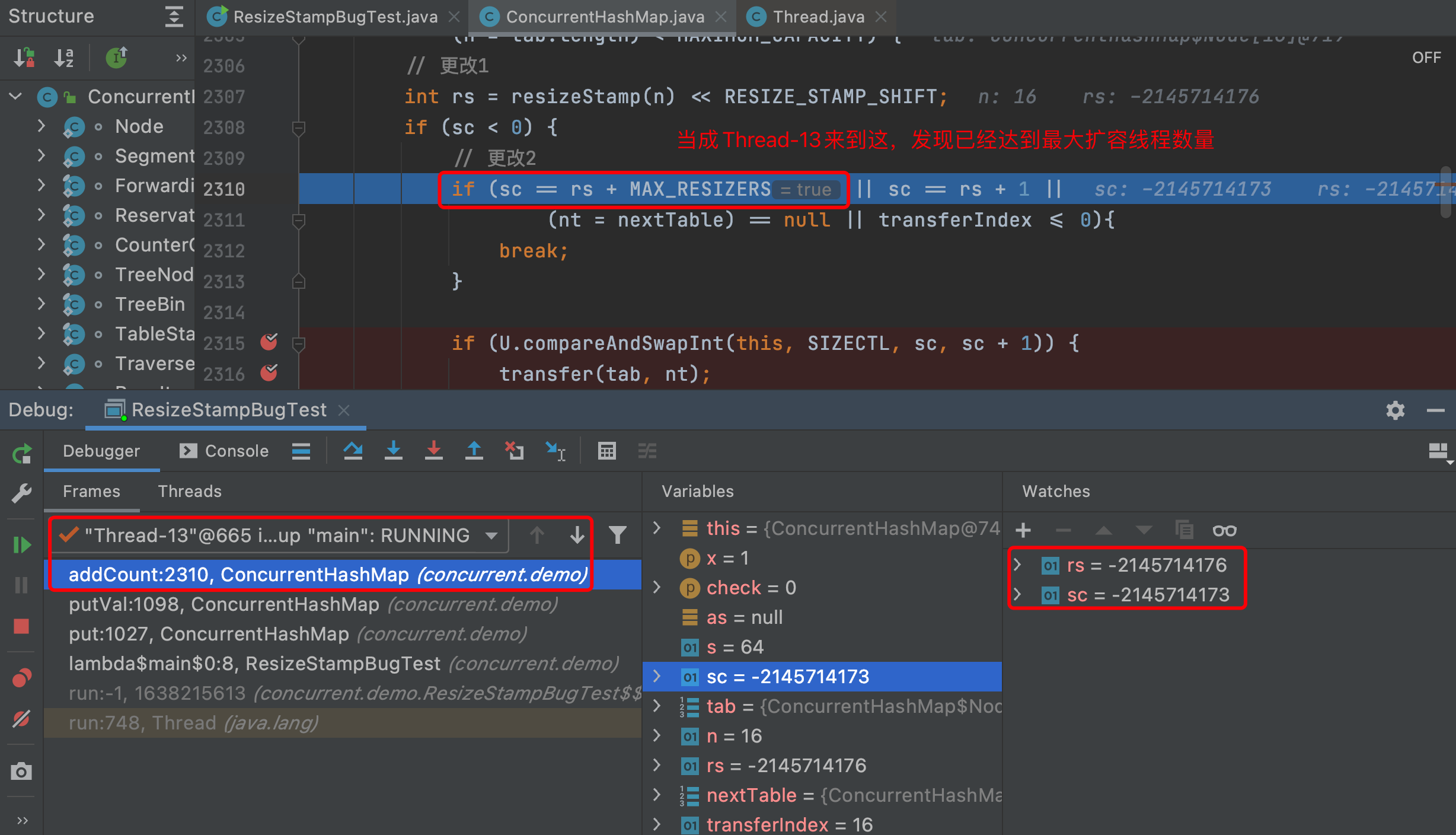1456x835 pixels.
Task: Hide the Debug tool window
Action: point(1436,410)
